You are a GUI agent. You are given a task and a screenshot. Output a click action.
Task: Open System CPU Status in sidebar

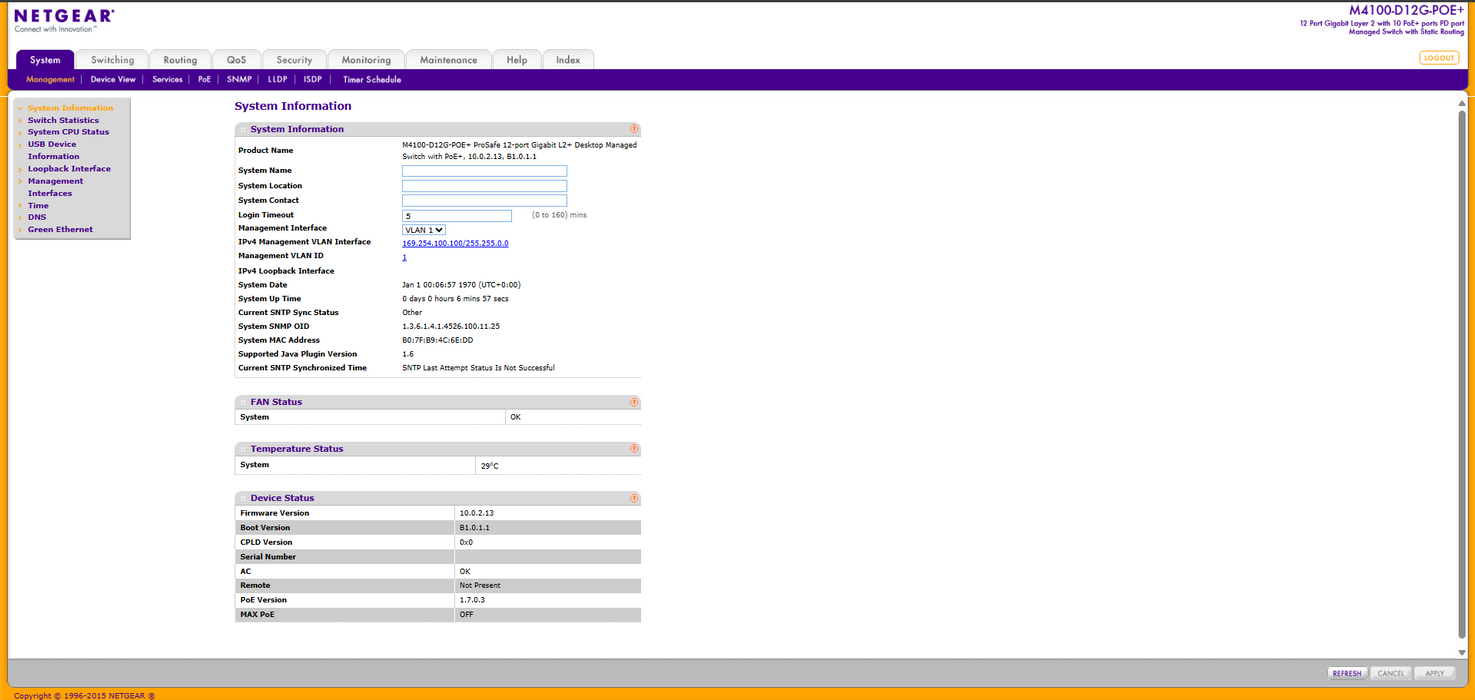tap(68, 132)
